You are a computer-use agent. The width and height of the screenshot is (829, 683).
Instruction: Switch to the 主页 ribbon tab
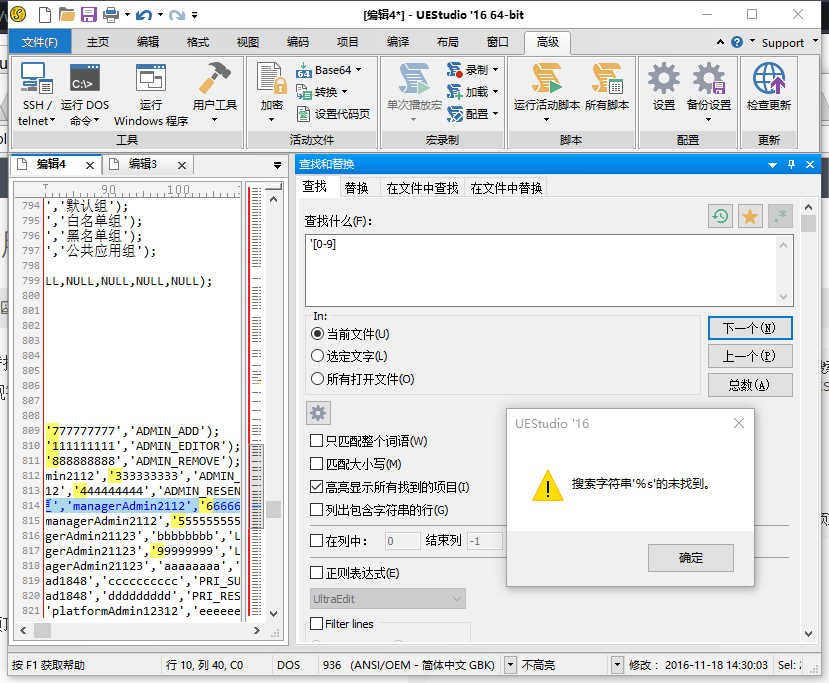[x=98, y=42]
